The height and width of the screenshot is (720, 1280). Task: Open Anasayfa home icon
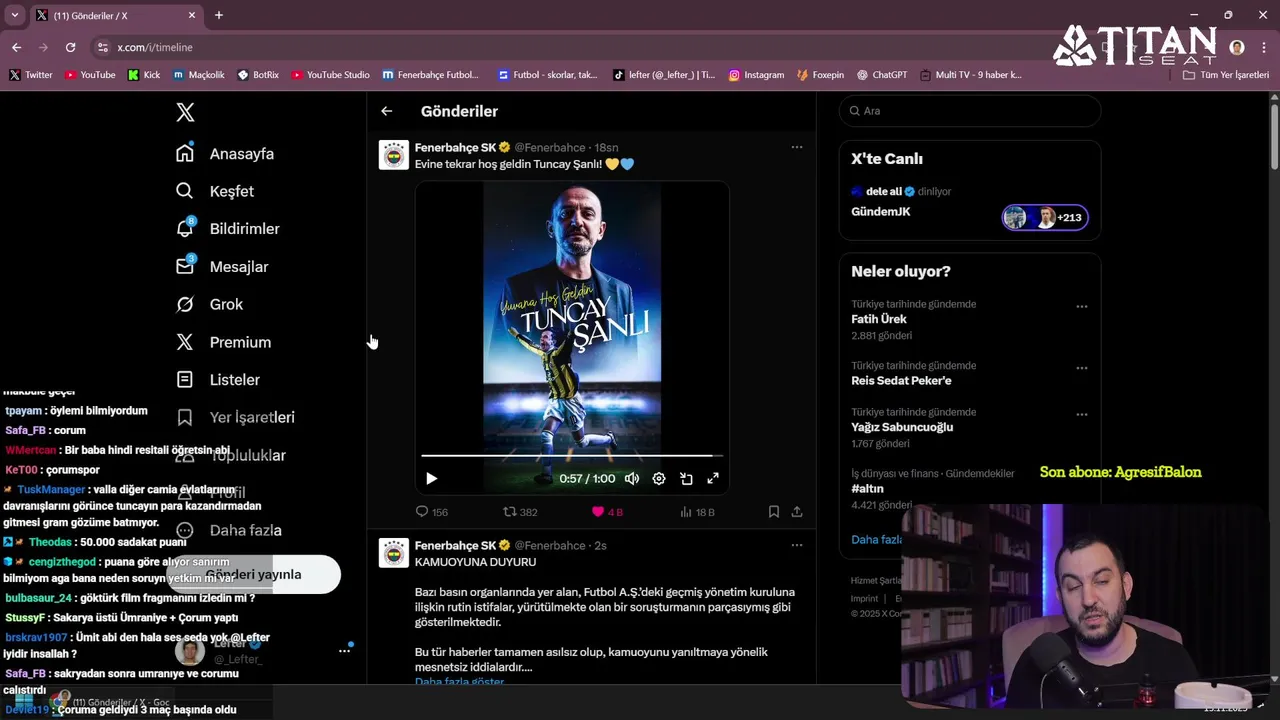[185, 153]
